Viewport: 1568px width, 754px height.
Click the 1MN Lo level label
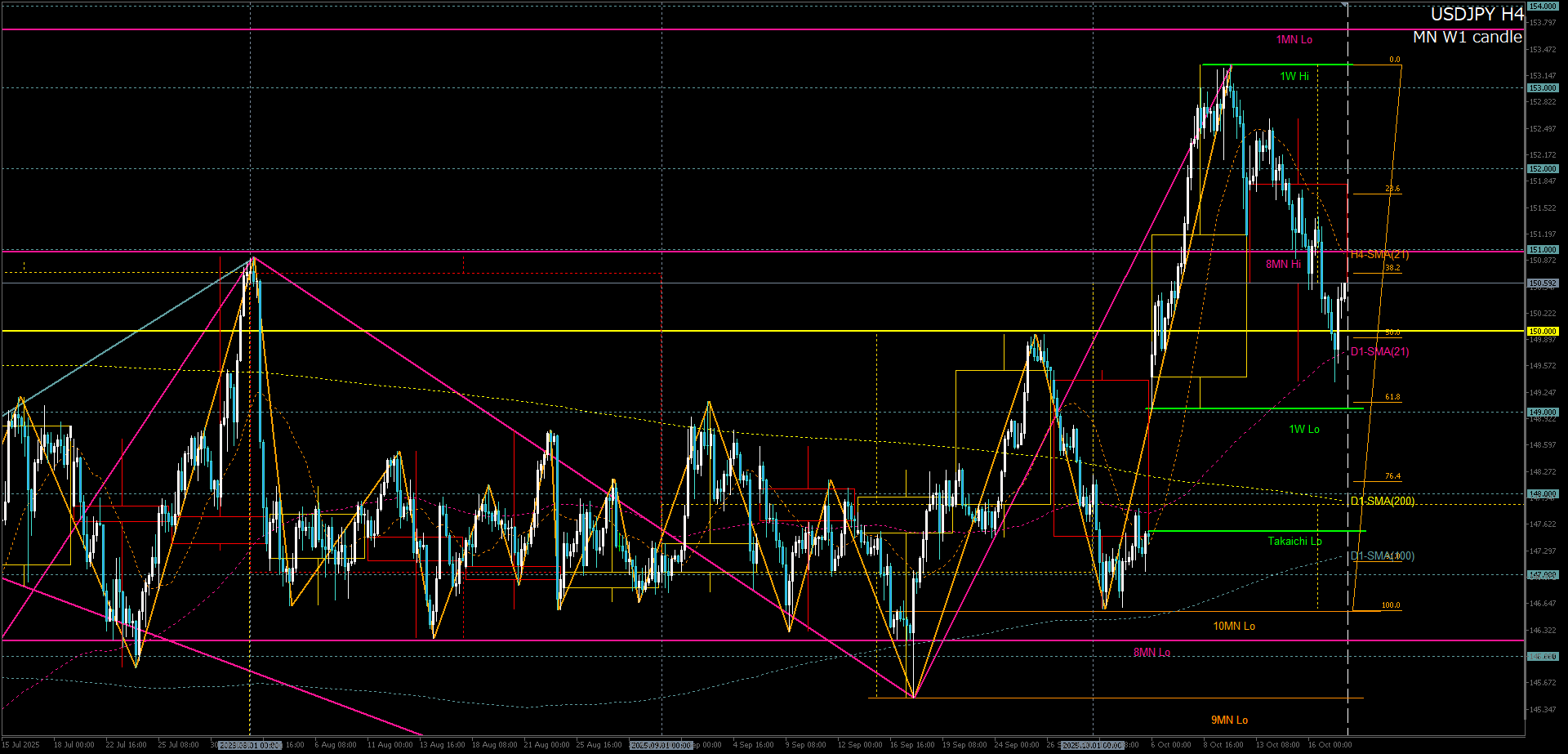[1294, 40]
